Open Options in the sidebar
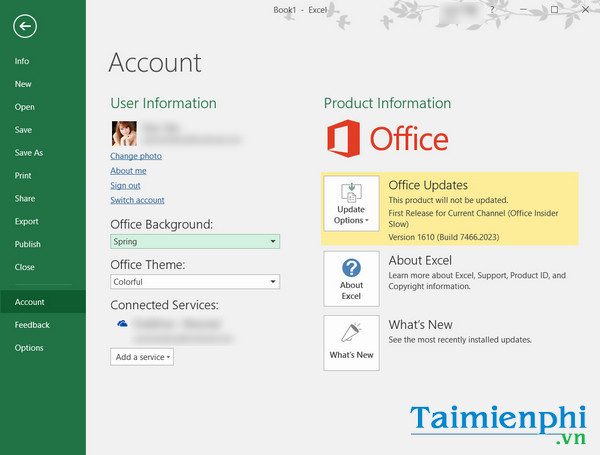This screenshot has width=600, height=455. 29,348
